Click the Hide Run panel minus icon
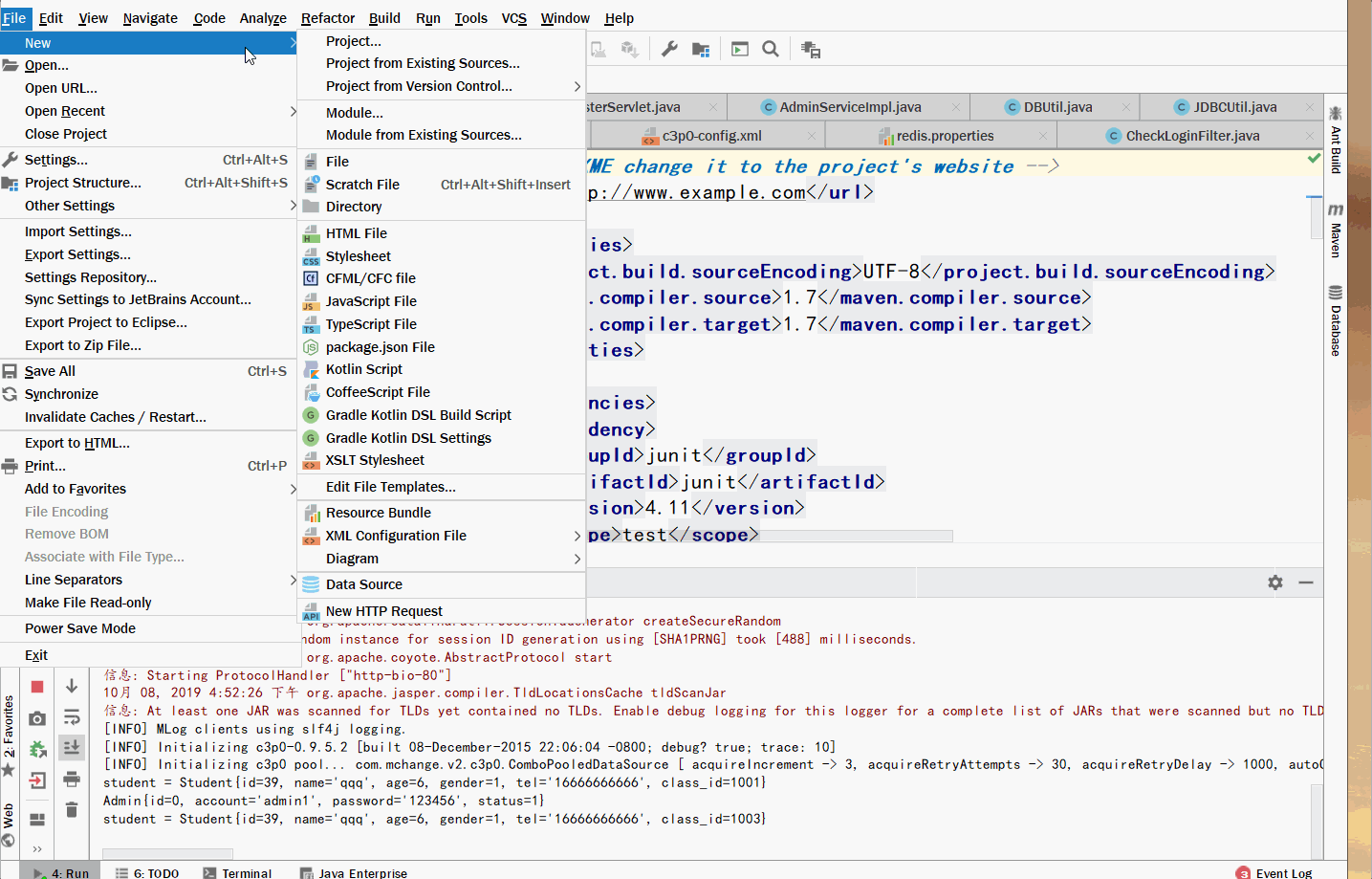Image resolution: width=1372 pixels, height=879 pixels. (x=1306, y=582)
